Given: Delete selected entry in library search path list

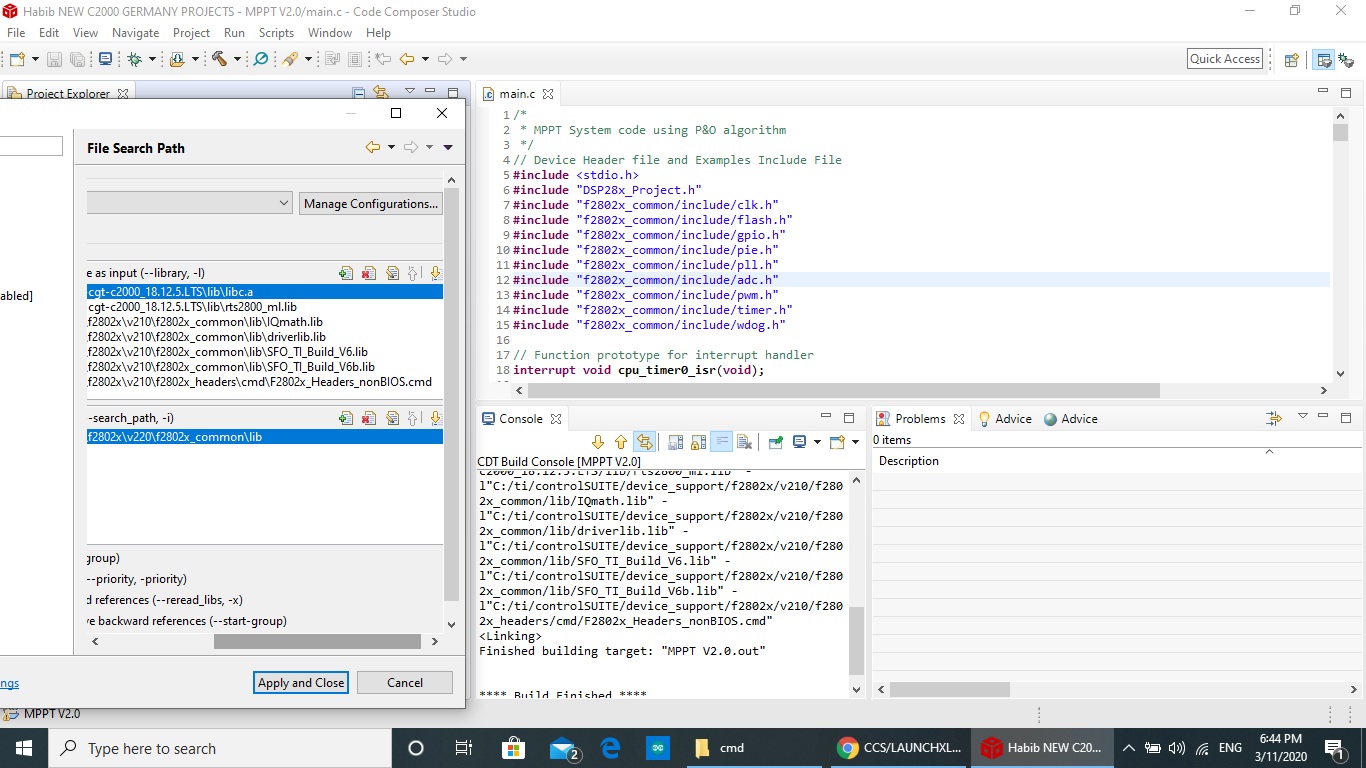Looking at the screenshot, I should [x=369, y=418].
